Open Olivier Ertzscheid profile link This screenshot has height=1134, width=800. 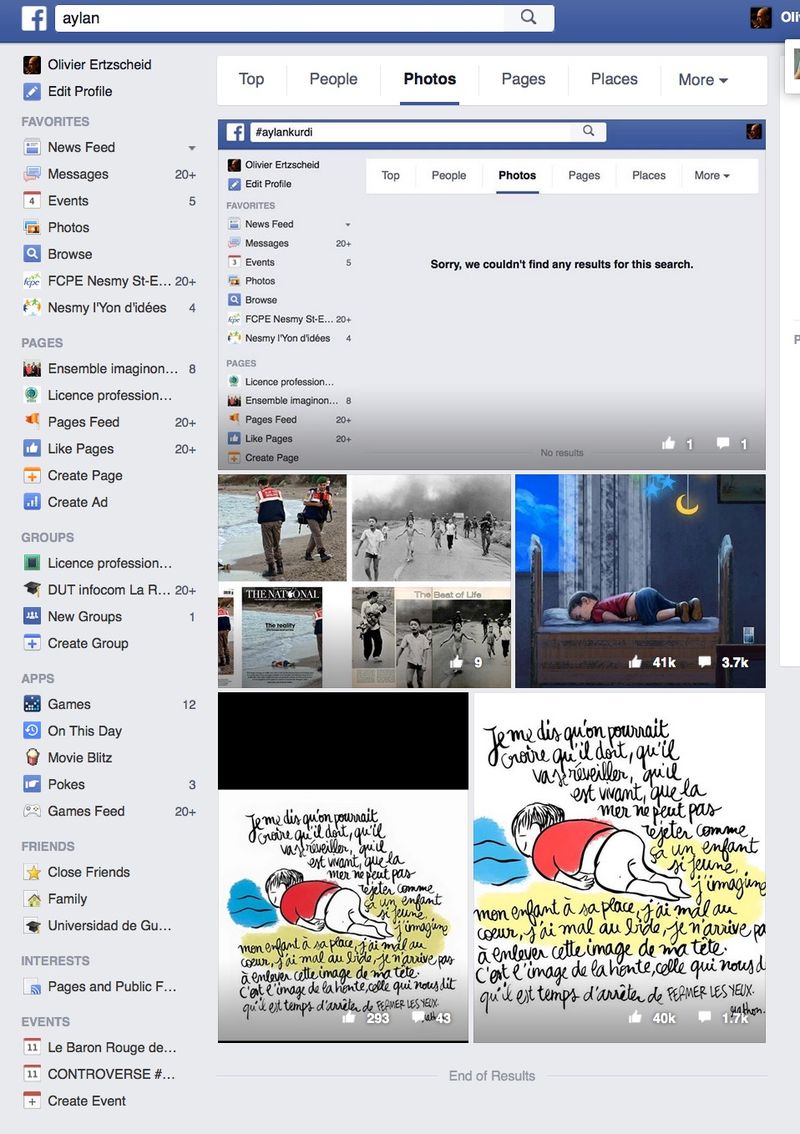coord(99,64)
